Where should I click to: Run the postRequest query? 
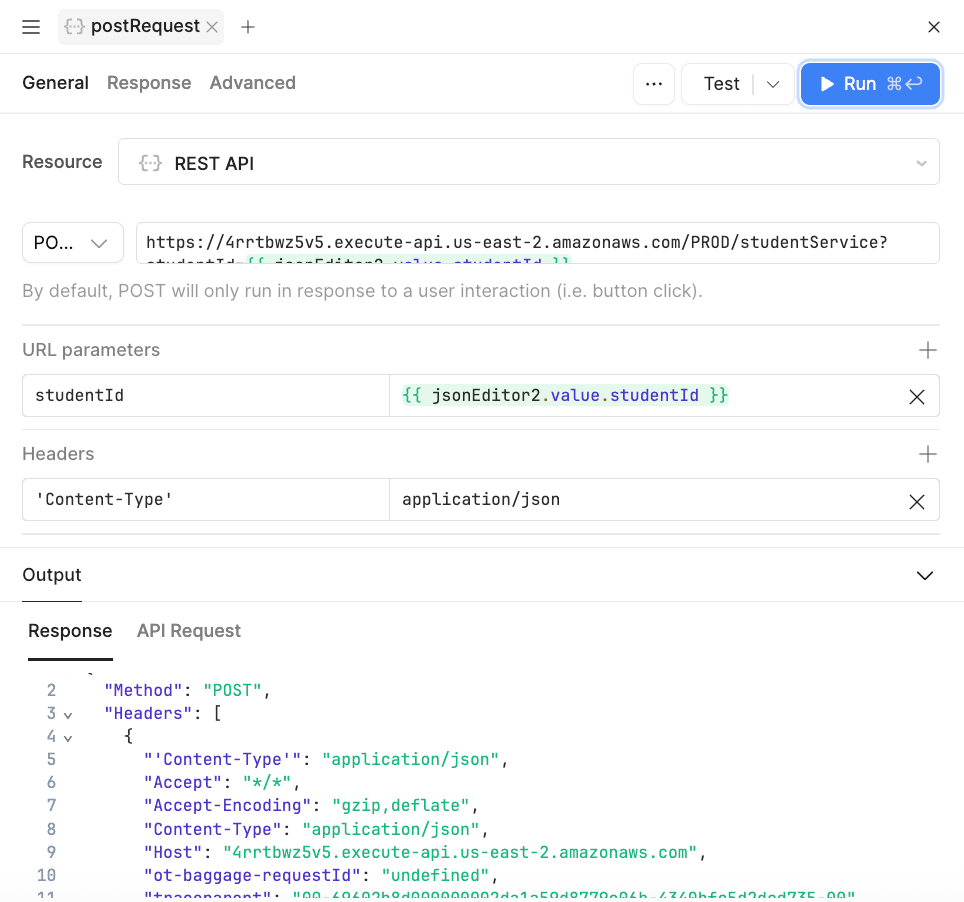point(870,84)
